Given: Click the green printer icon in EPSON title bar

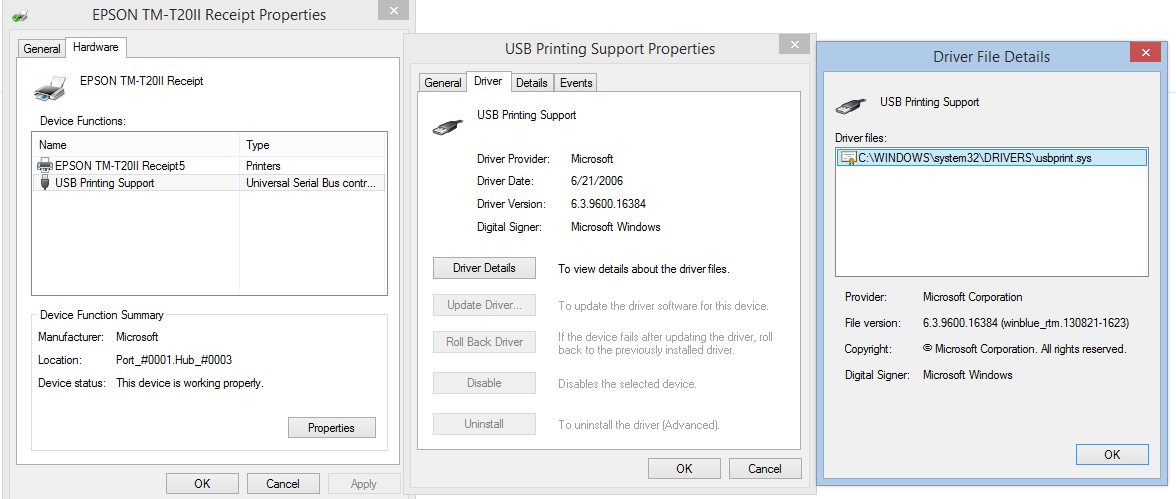Looking at the screenshot, I should pyautogui.click(x=20, y=14).
